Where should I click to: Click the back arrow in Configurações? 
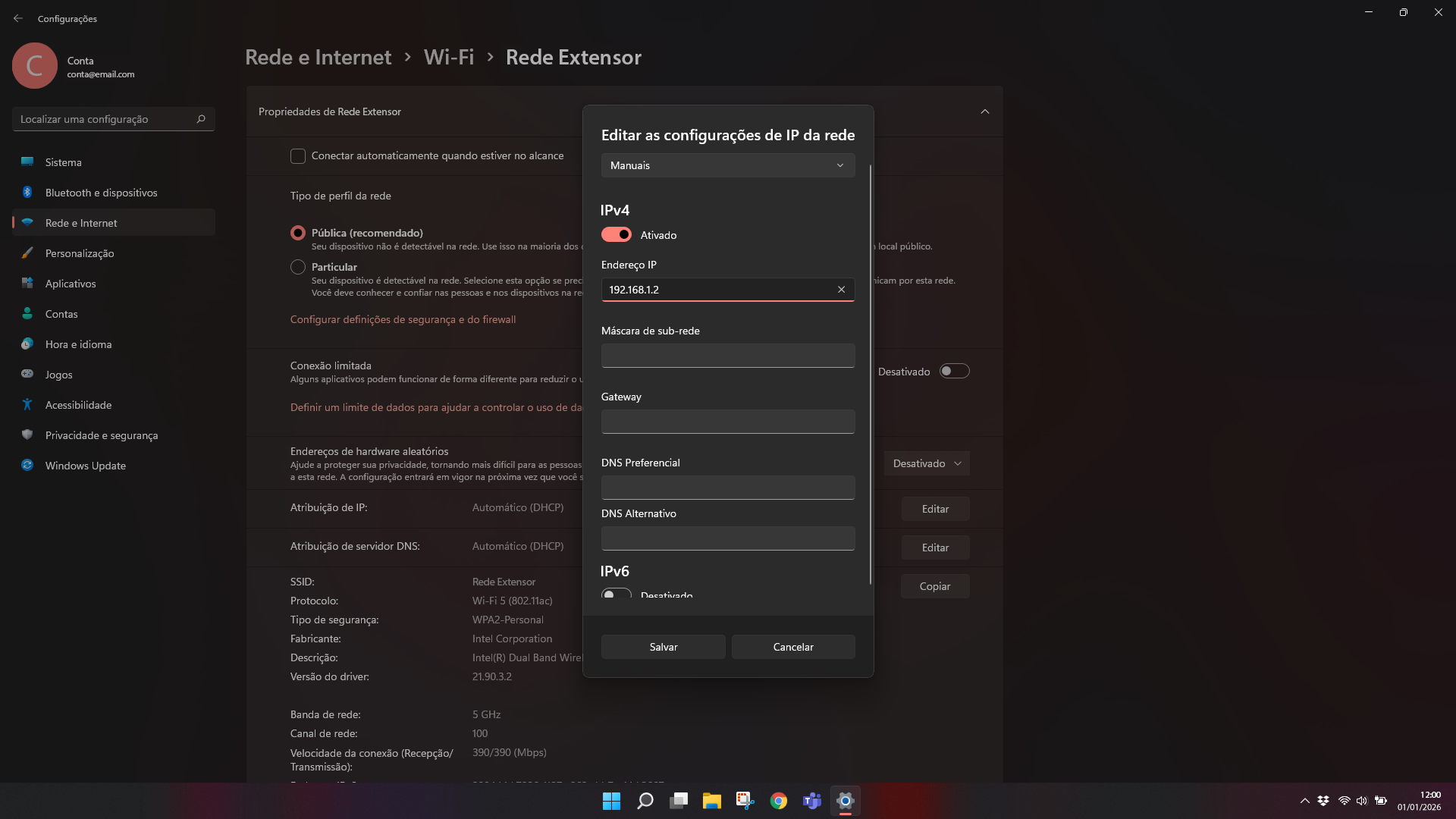click(18, 18)
